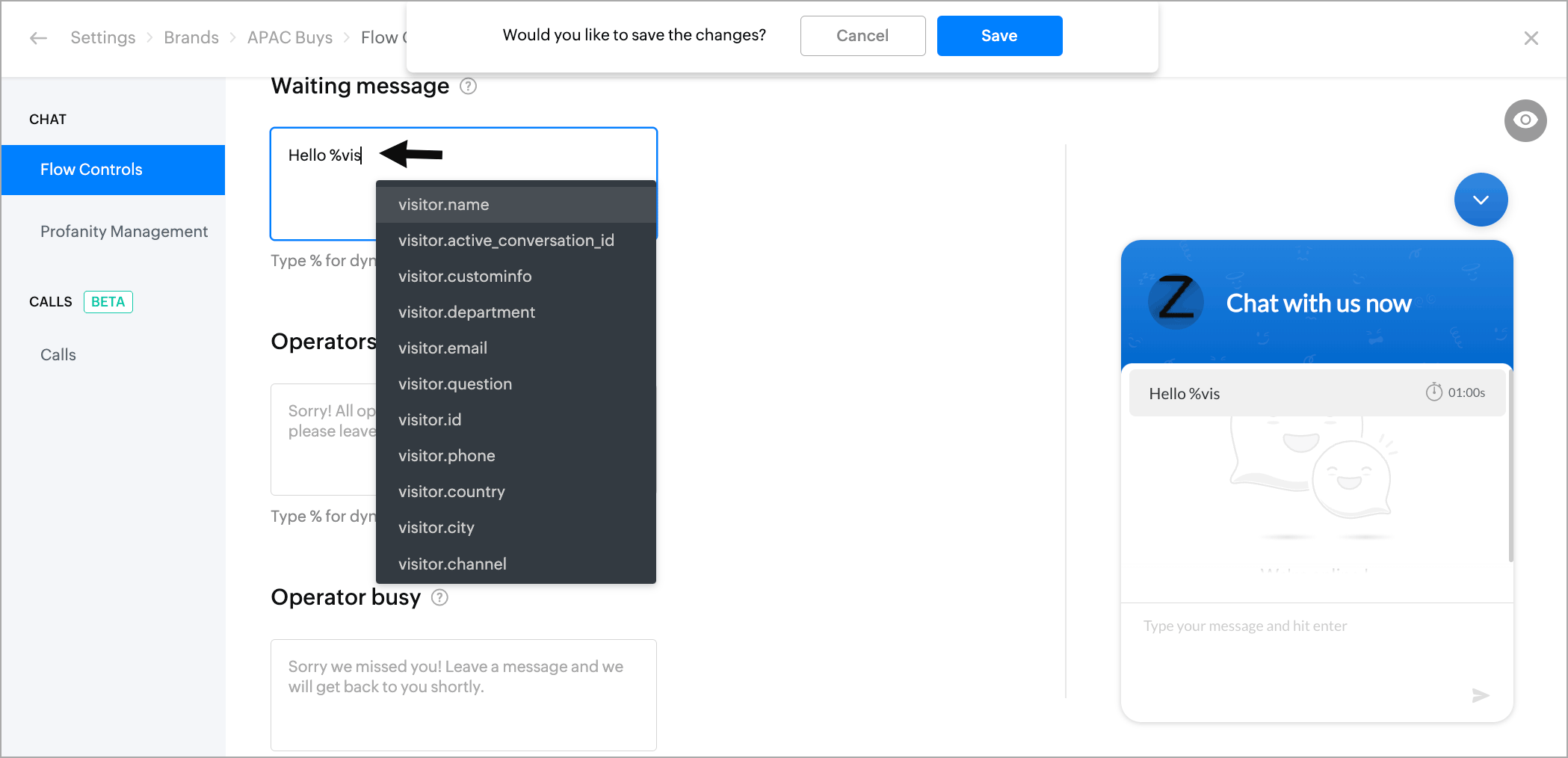Cancel the save changes prompt
Viewport: 1568px width, 758px height.
pos(862,36)
